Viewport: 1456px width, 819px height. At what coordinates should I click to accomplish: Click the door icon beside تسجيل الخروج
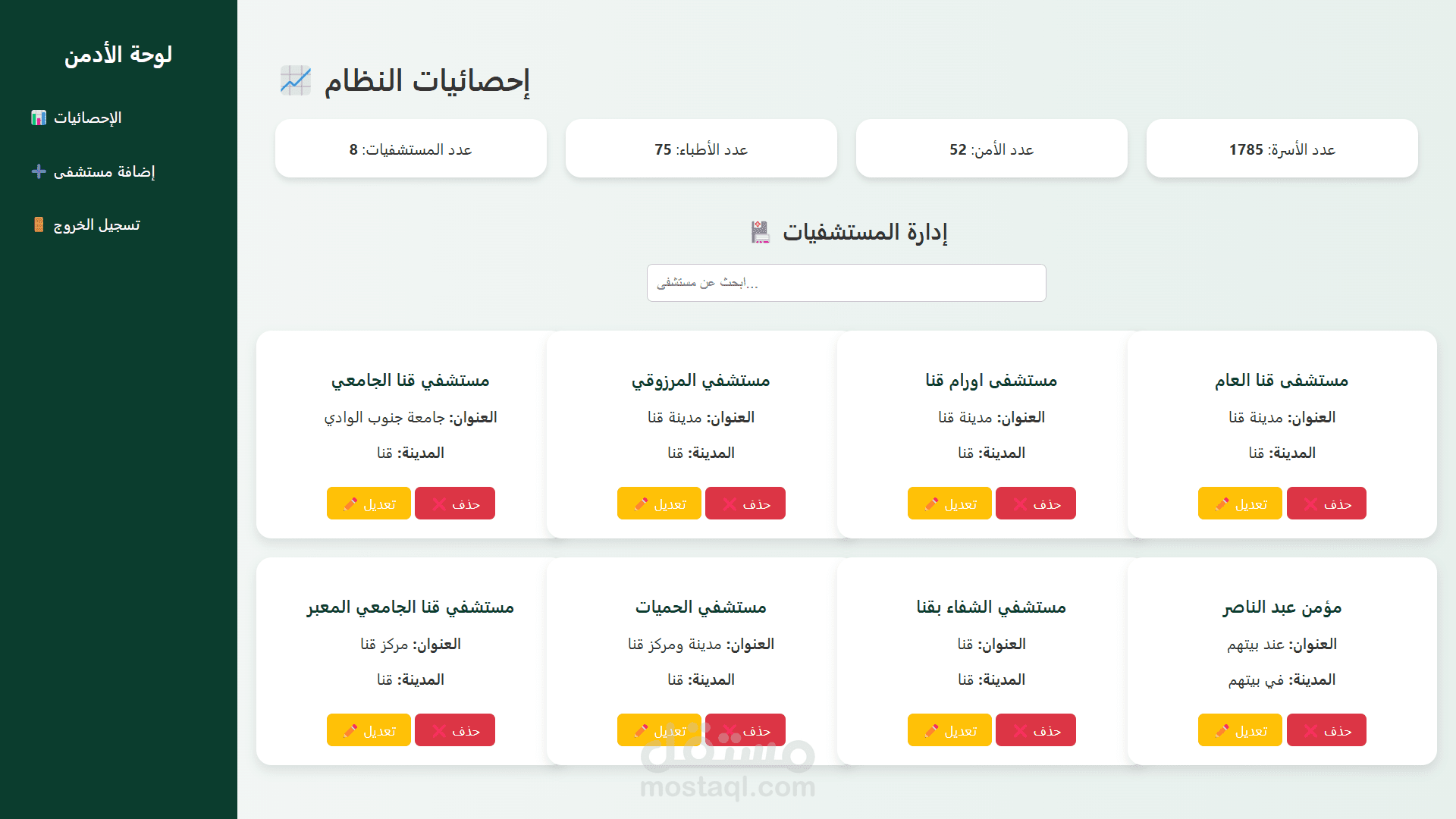(x=39, y=224)
